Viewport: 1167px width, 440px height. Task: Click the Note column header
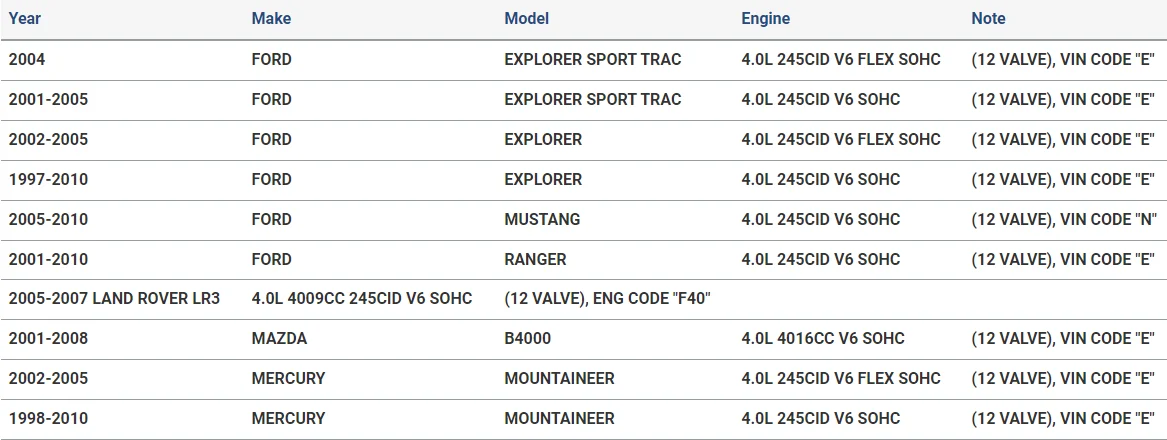coord(988,18)
